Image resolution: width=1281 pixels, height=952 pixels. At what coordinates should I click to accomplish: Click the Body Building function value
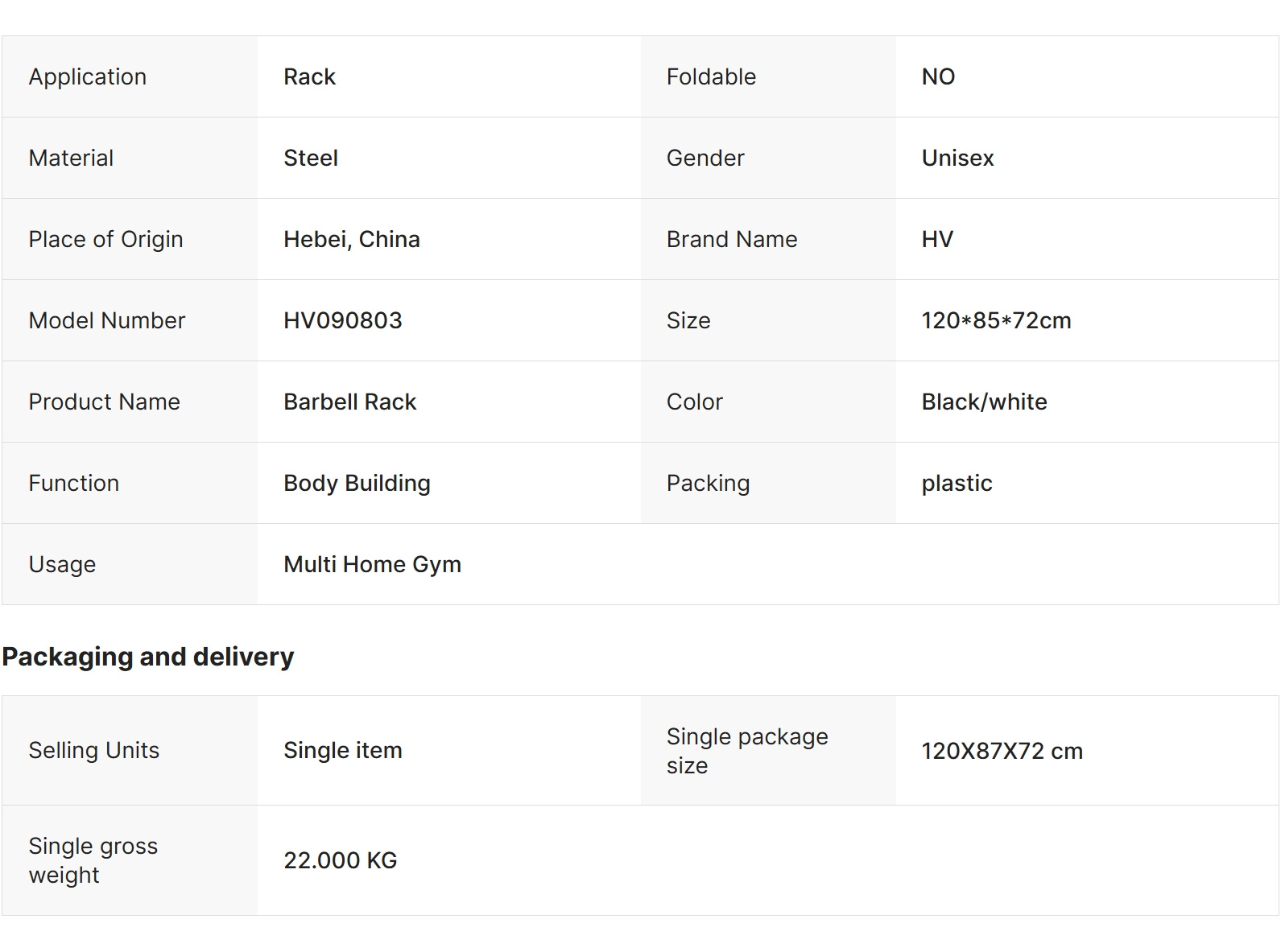357,484
